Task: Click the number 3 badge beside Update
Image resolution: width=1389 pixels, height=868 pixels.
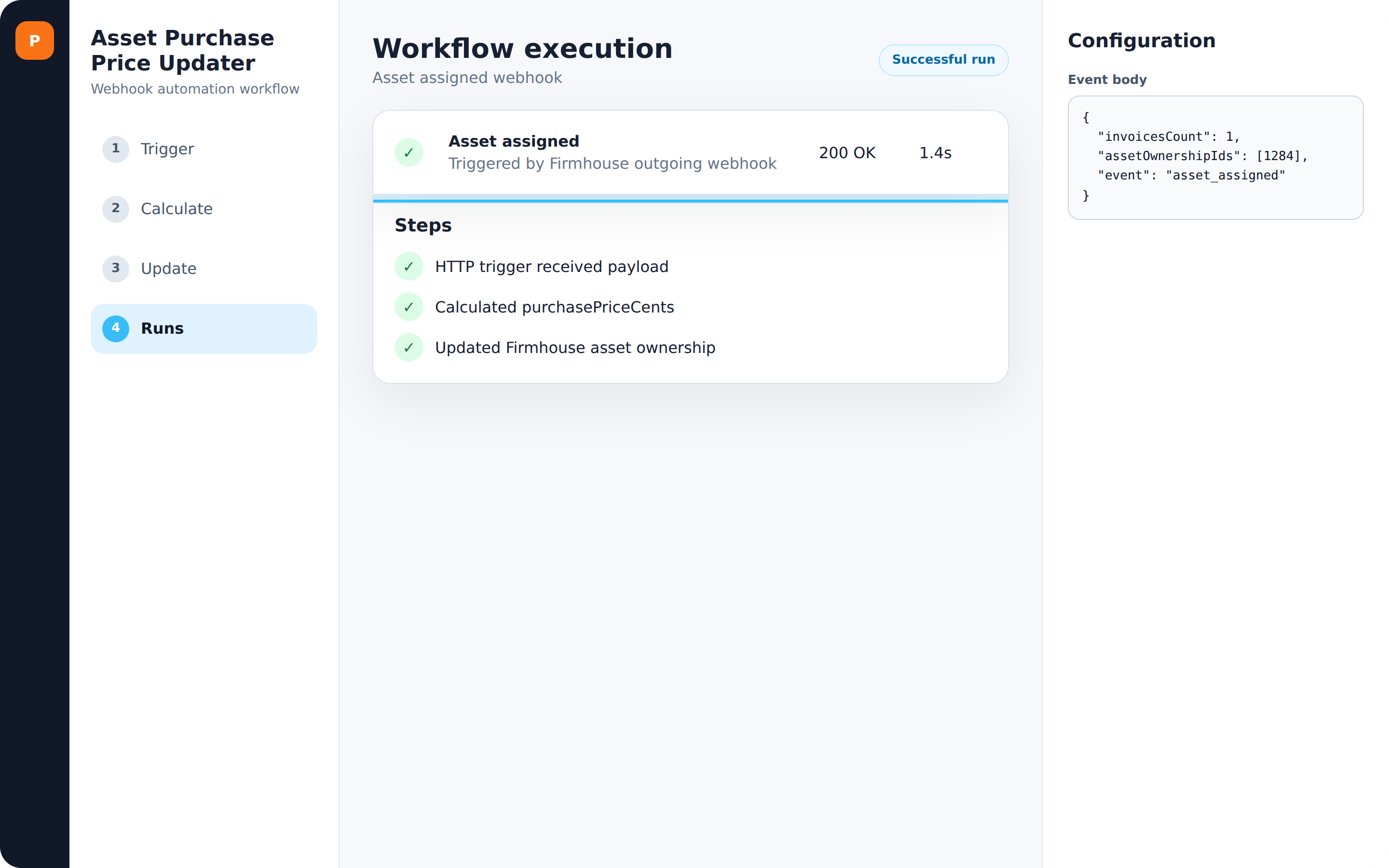Action: point(115,269)
